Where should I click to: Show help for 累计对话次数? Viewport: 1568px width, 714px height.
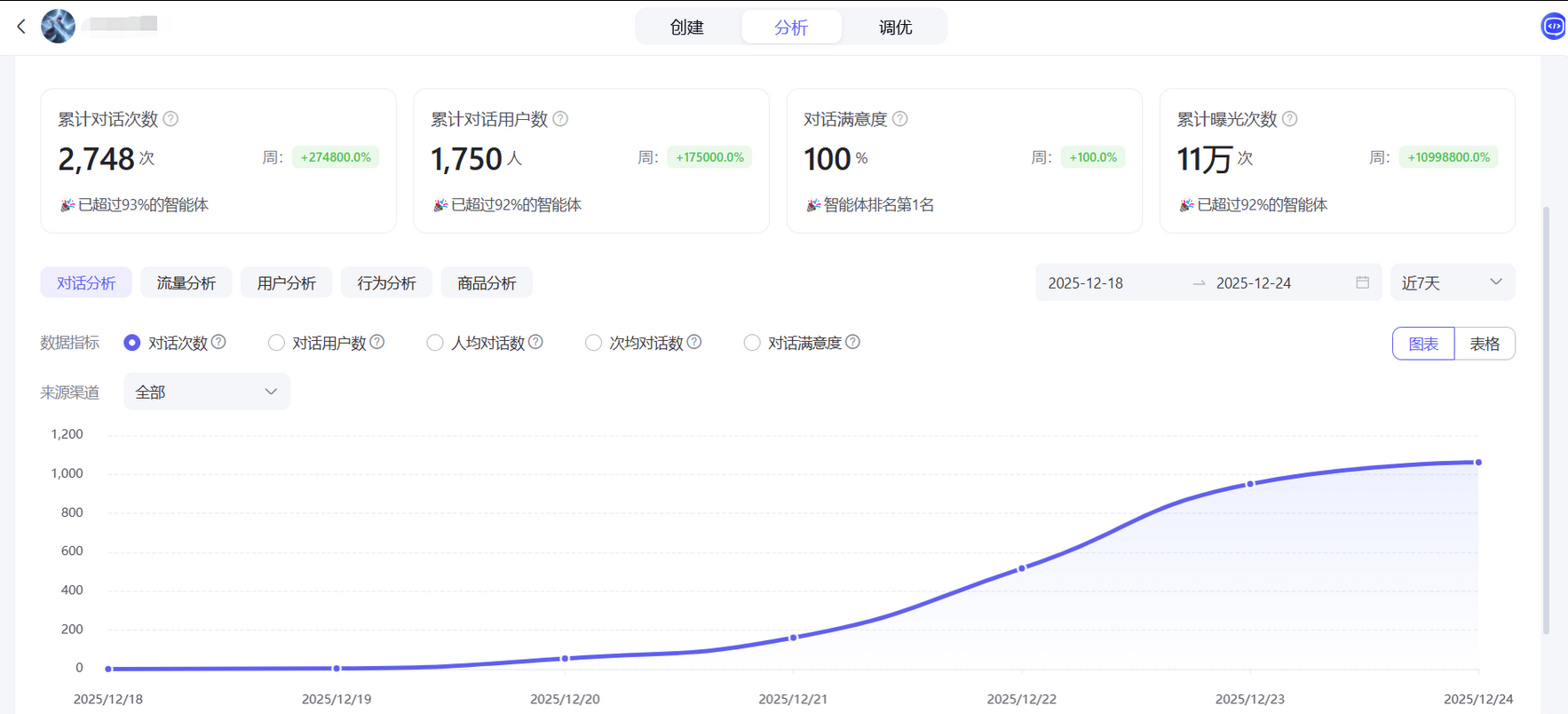click(170, 119)
